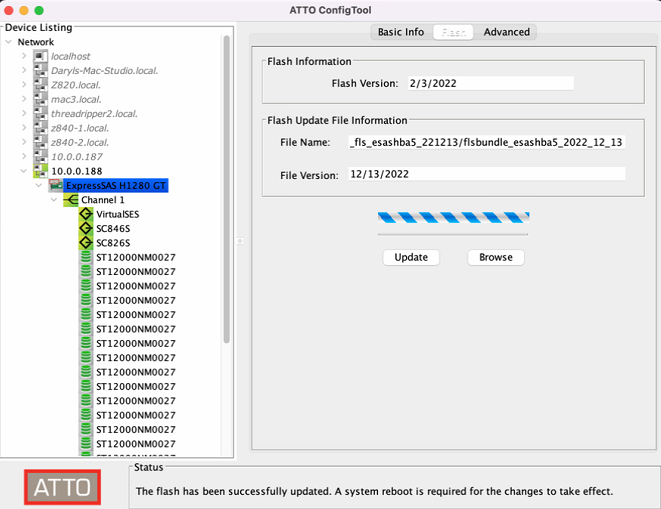This screenshot has height=509, width=661.
Task: Click the Daryls-Mac-Studio.local host icon
Action: [x=40, y=70]
